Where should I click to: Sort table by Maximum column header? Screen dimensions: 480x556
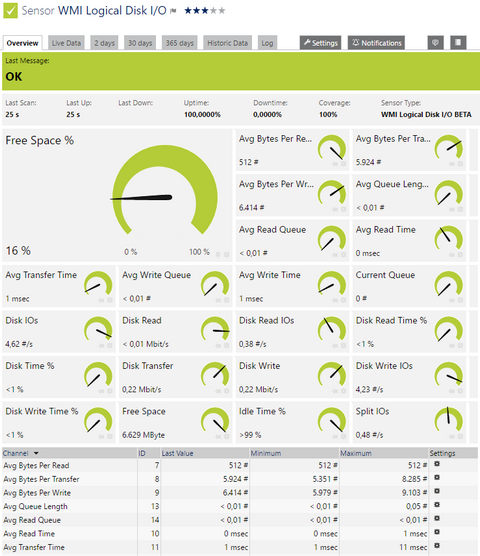(356, 453)
